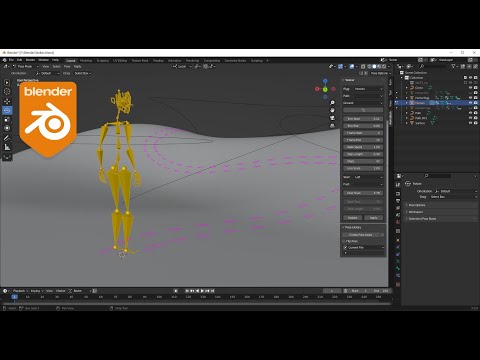Click the Update button in Walker panel

point(353,218)
